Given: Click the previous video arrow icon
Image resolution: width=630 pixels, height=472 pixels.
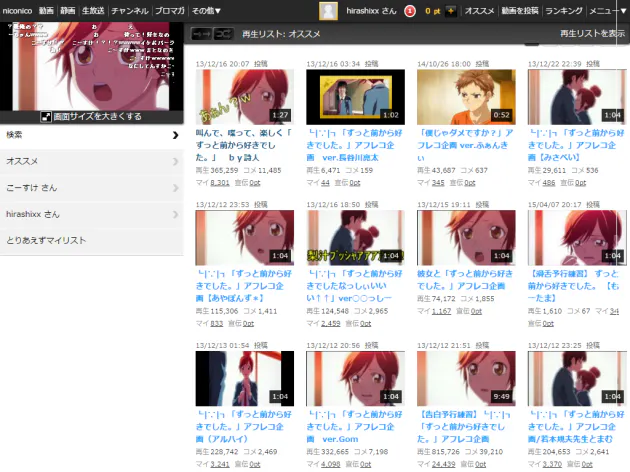Looking at the screenshot, I should 200,34.
